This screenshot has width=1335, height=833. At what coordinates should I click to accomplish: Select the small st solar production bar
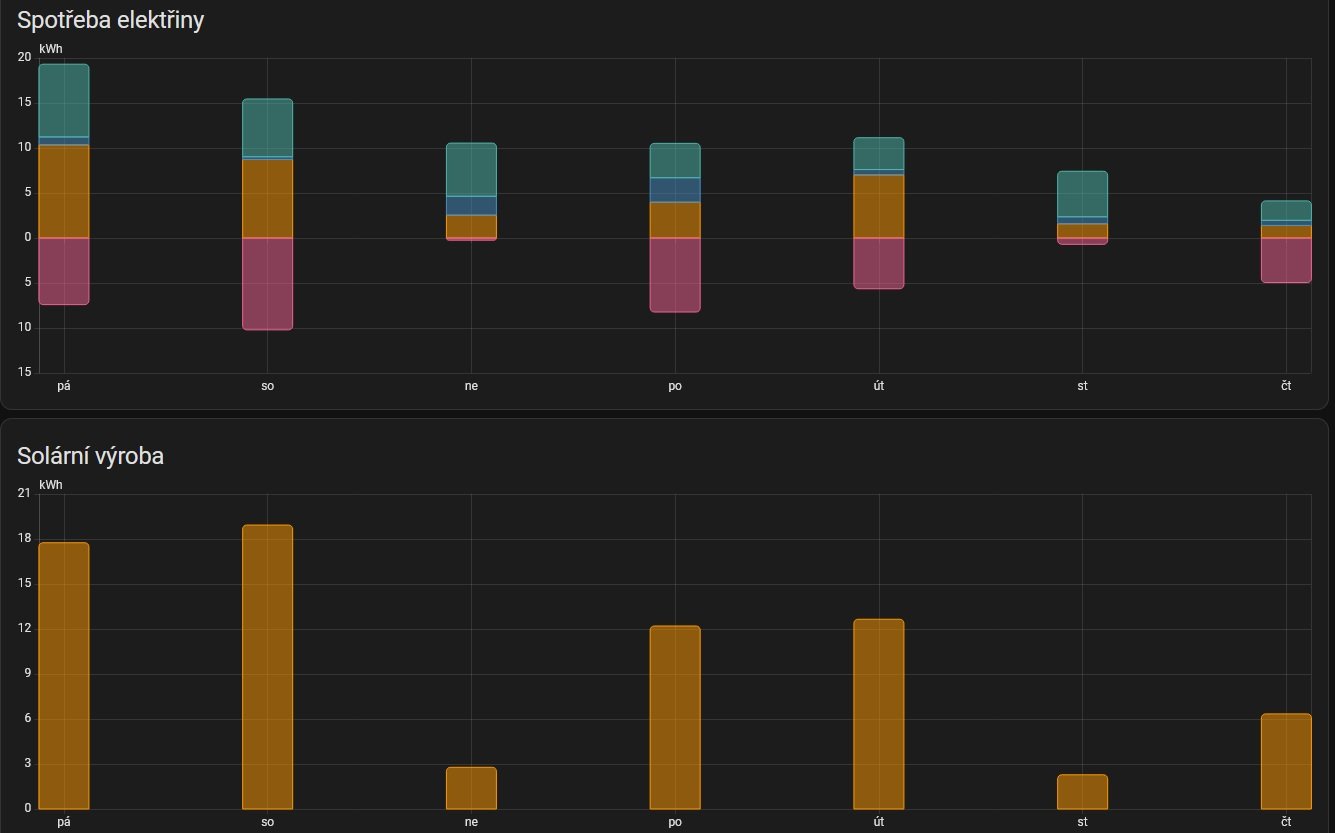click(x=1082, y=792)
